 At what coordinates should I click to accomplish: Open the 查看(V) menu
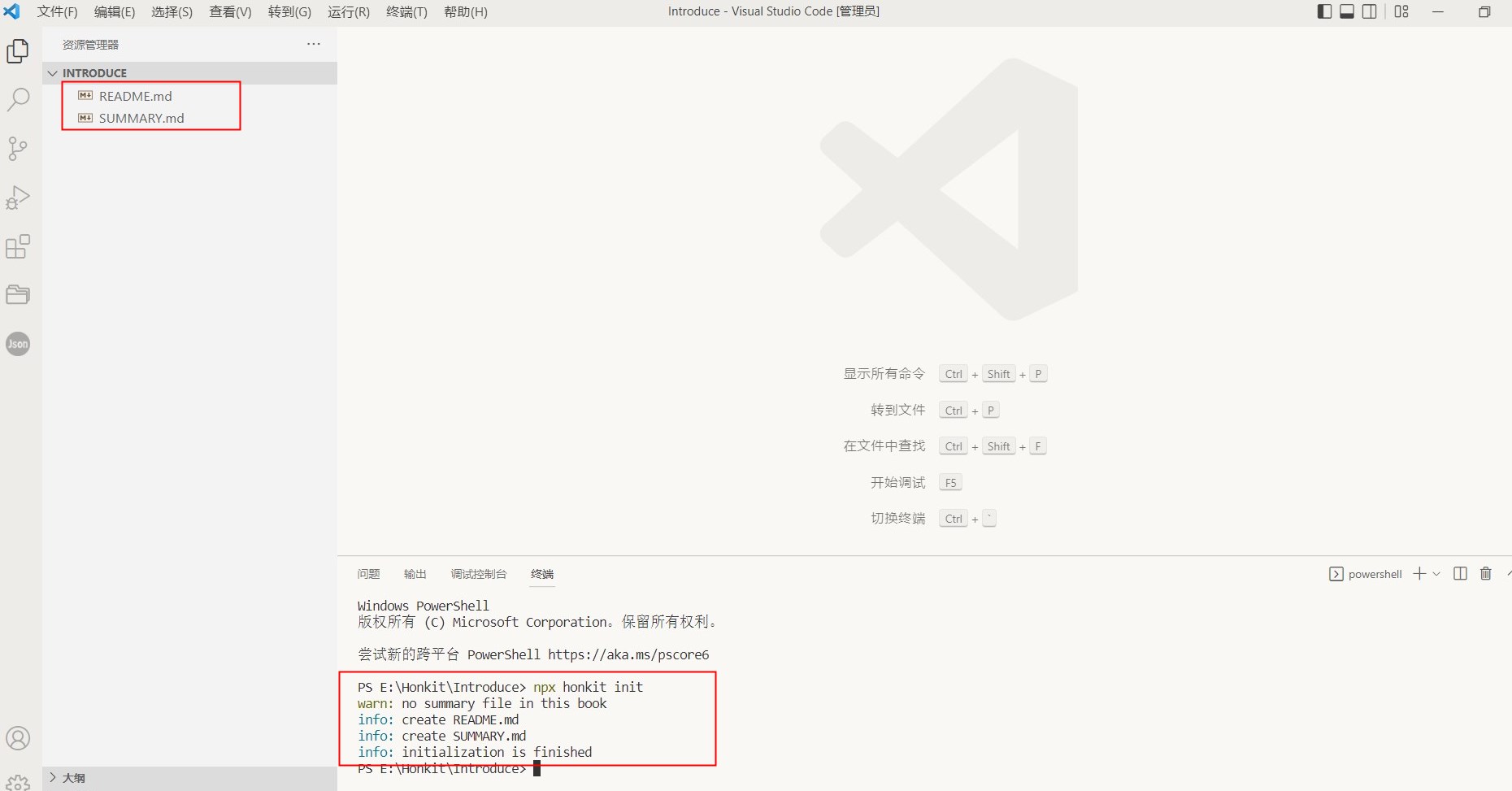pyautogui.click(x=230, y=11)
